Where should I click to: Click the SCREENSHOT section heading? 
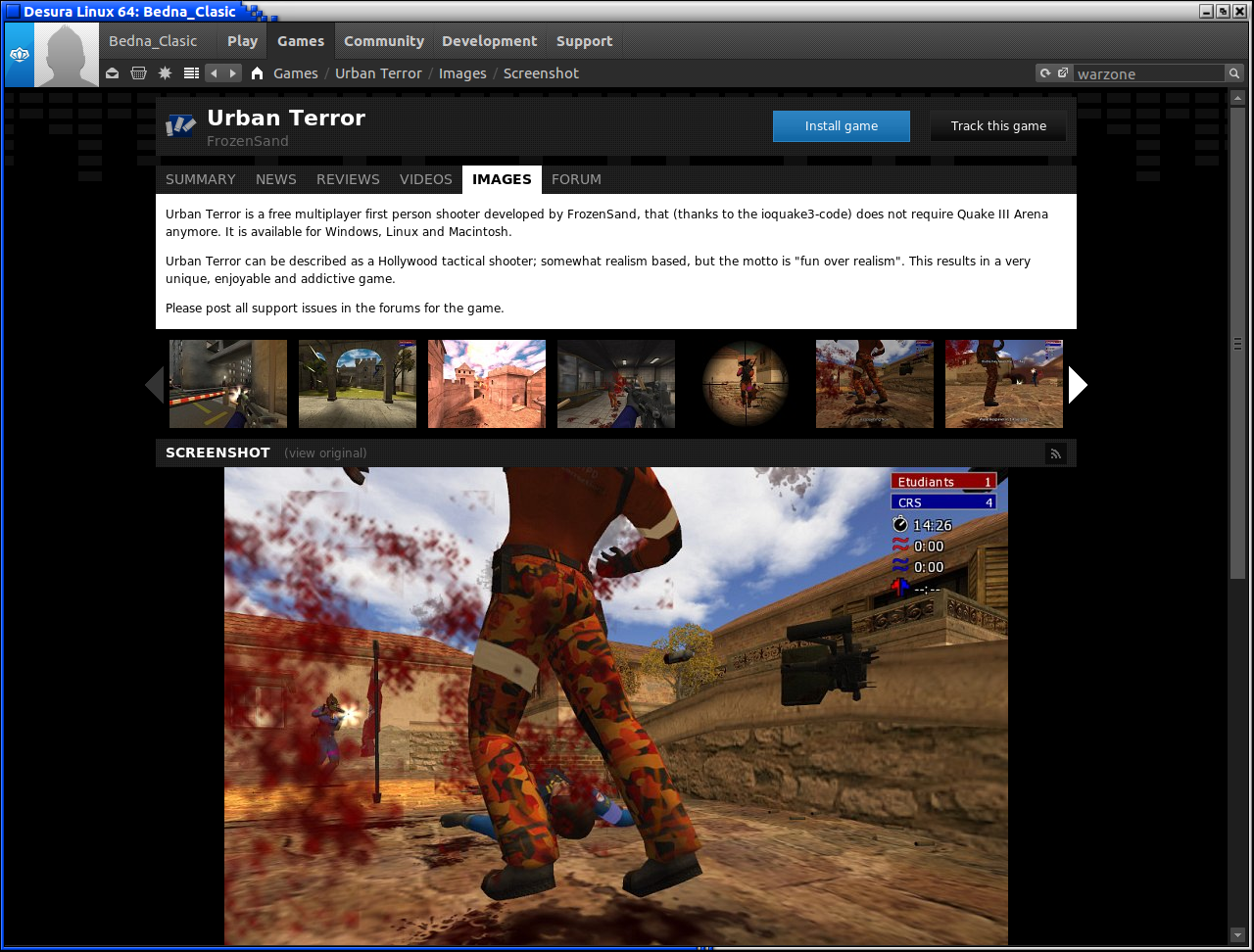coord(217,452)
